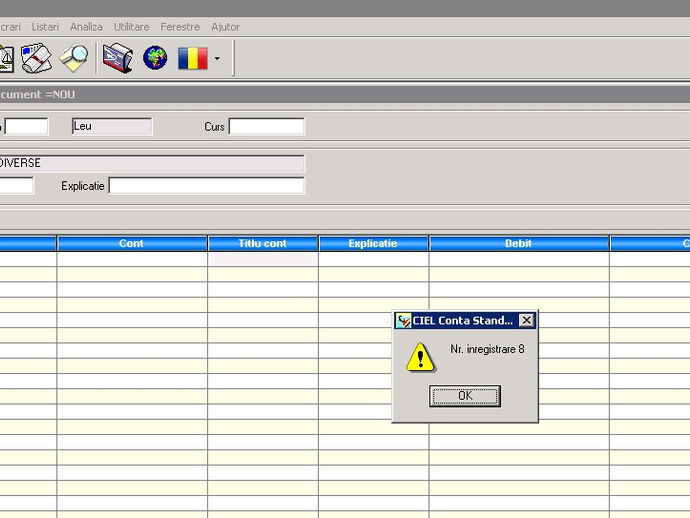The width and height of the screenshot is (690, 518).
Task: Click the Cont column header
Action: tap(132, 243)
